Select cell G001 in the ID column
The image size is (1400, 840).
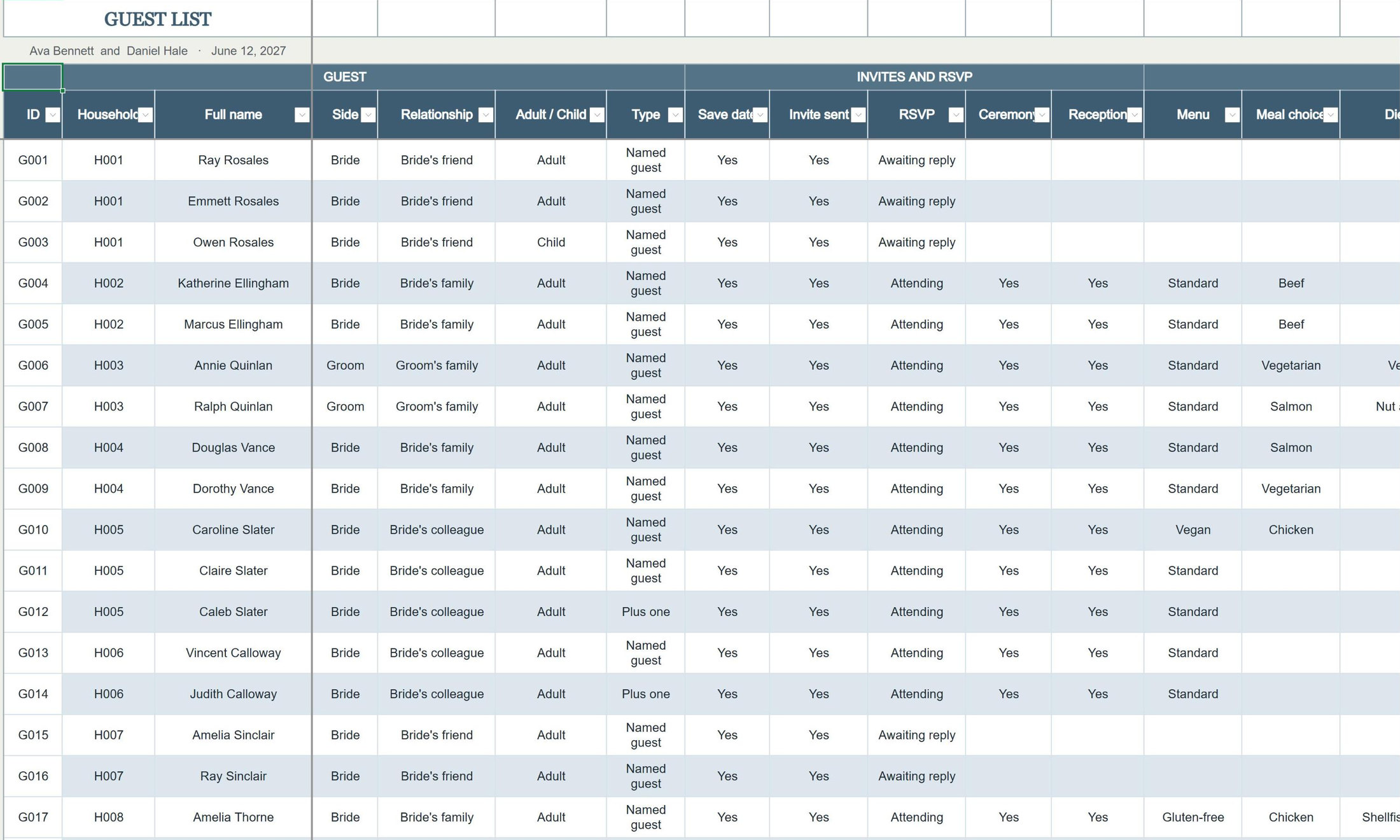click(33, 160)
